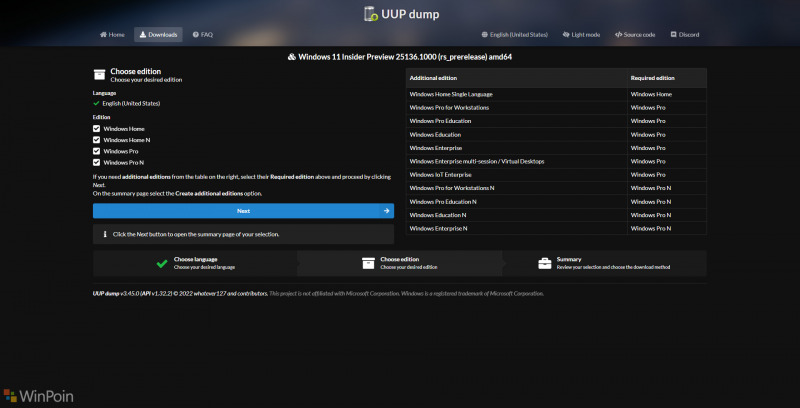Click the green check in Choose language step
Image resolution: width=800 pixels, height=408 pixels.
tap(162, 264)
